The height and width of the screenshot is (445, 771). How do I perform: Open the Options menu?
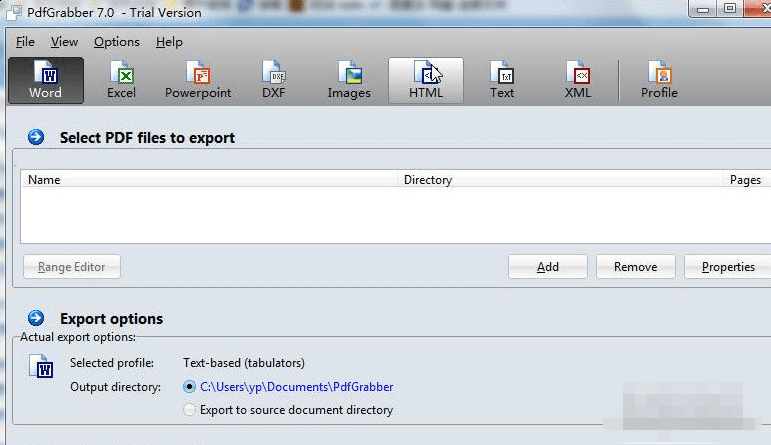click(x=117, y=42)
